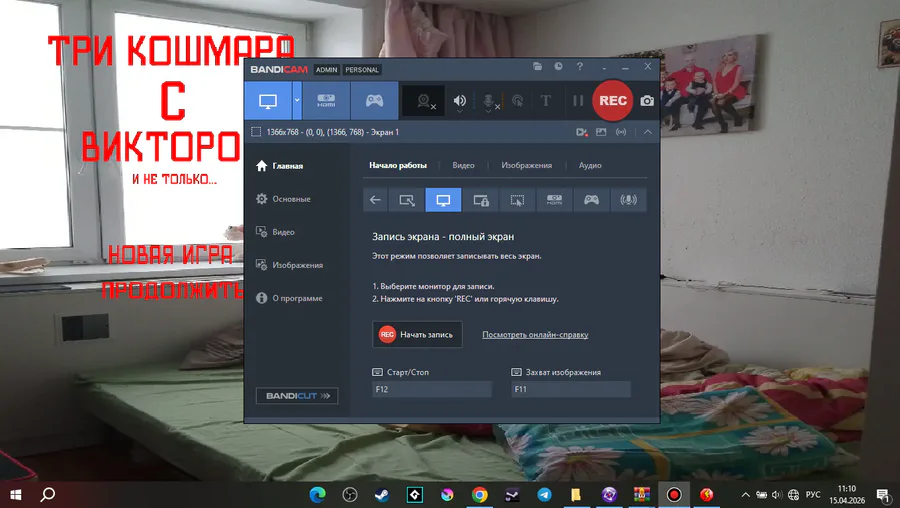Click НОВАЯ ИГРА in the game menu
Screen dimensions: 900x508
pyautogui.click(x=170, y=255)
